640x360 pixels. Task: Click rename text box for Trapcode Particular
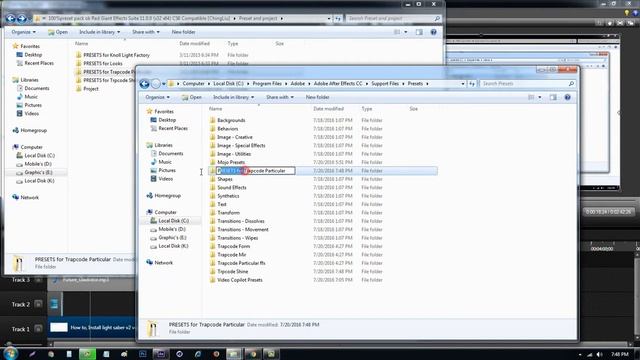click(x=256, y=171)
